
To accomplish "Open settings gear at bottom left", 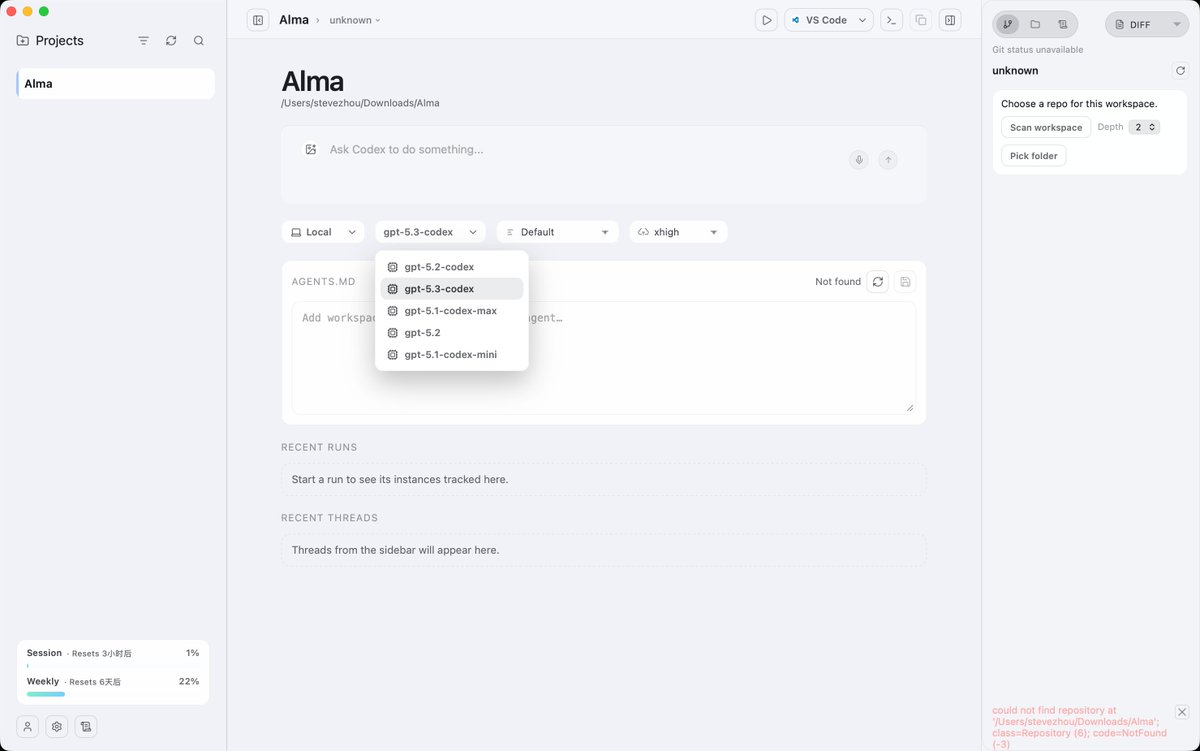I will pyautogui.click(x=57, y=727).
